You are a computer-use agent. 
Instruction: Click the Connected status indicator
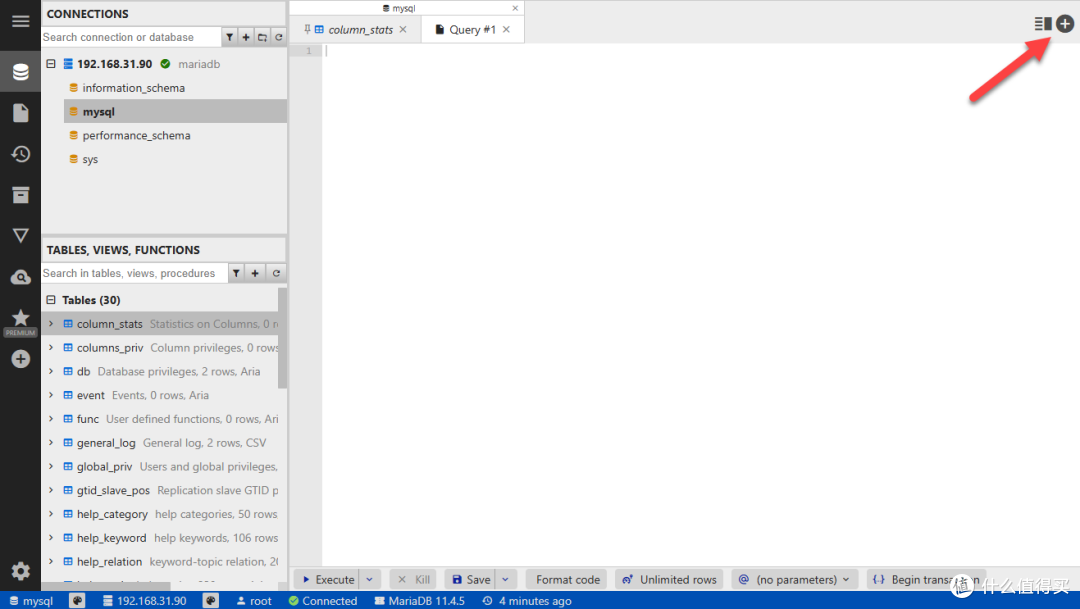(322, 601)
